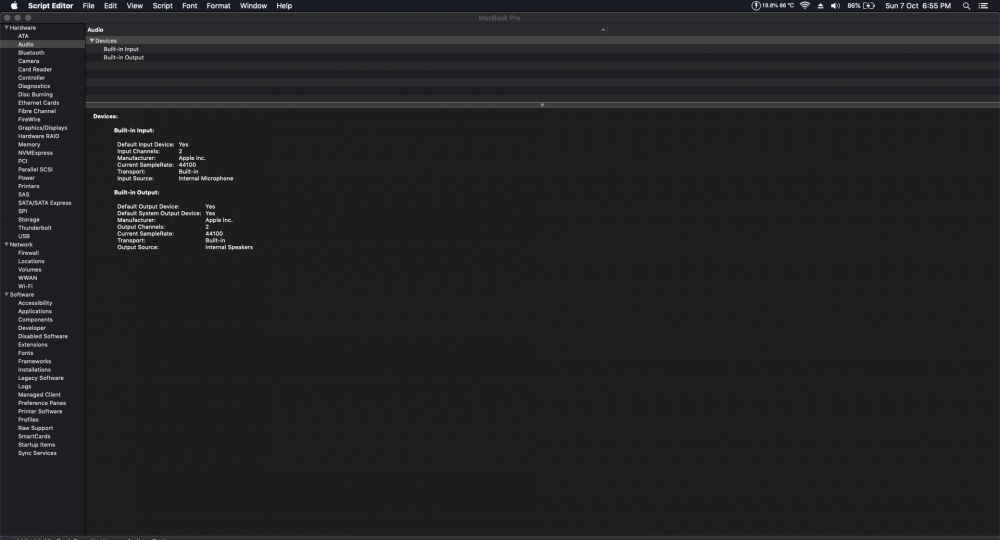Open the Font menu
This screenshot has width=1000, height=540.
189,6
